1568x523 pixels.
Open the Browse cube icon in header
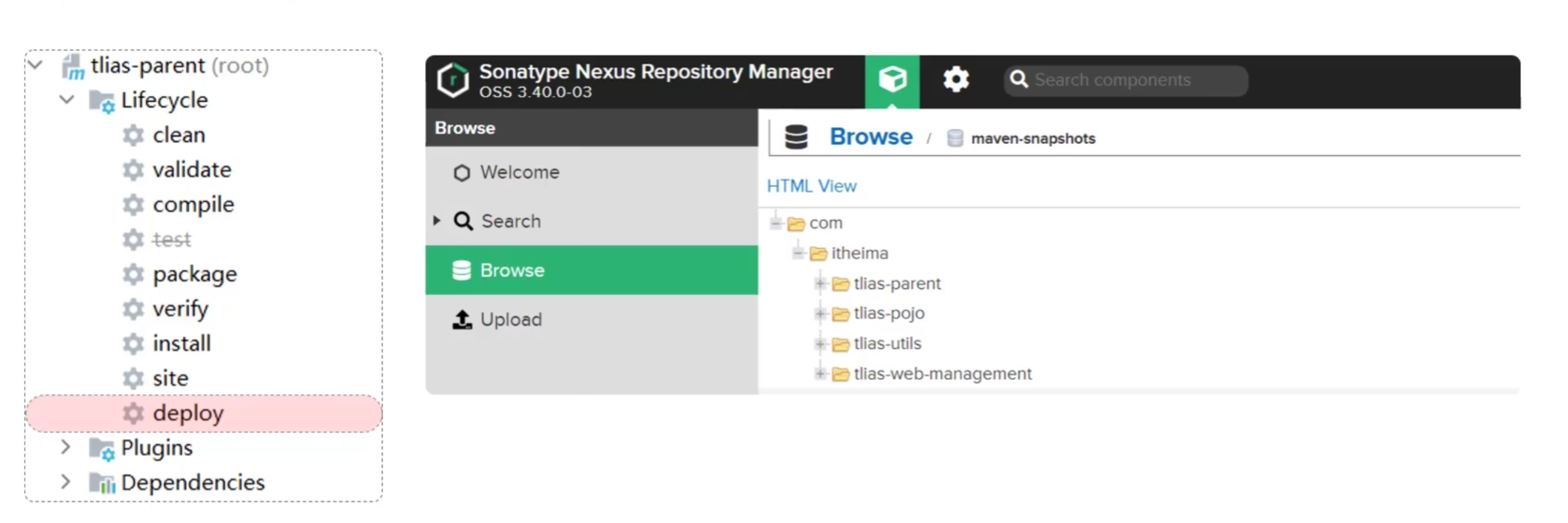click(892, 81)
